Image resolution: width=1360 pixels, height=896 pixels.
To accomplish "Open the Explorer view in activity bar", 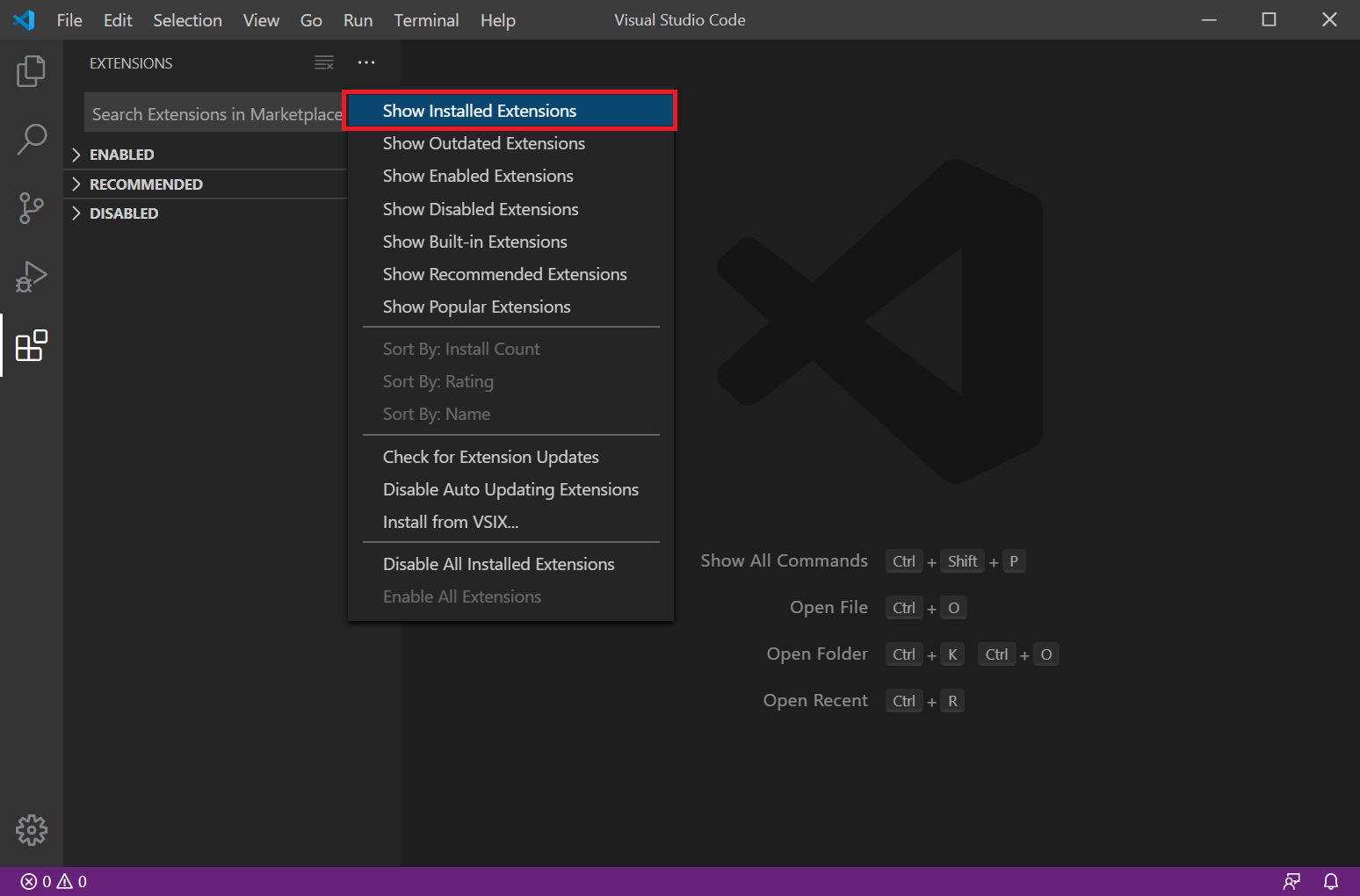I will [x=32, y=71].
